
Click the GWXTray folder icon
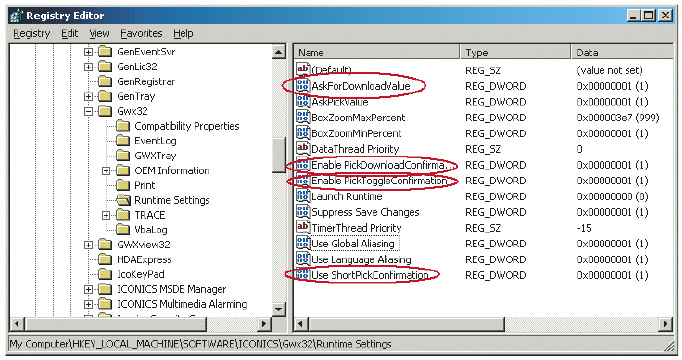coord(123,155)
